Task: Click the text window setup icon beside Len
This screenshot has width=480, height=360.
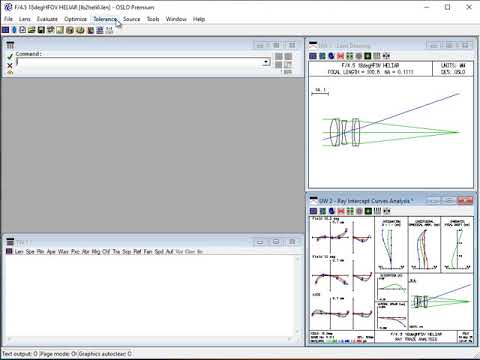Action: 9,251
